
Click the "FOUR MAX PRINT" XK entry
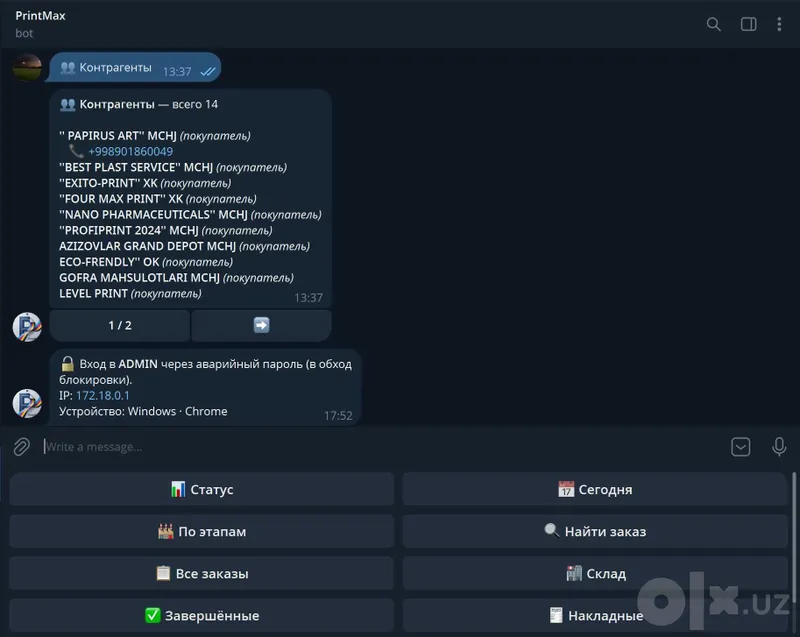[158, 199]
